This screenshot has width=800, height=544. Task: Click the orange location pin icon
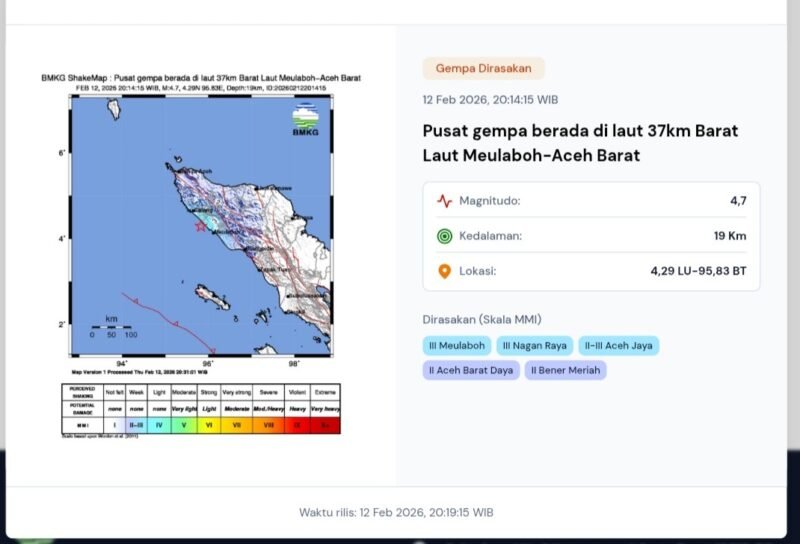pos(444,271)
